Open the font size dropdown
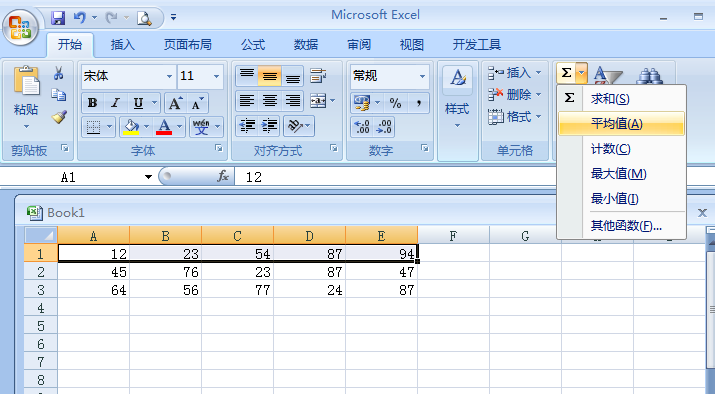The height and width of the screenshot is (394, 715). [x=217, y=76]
